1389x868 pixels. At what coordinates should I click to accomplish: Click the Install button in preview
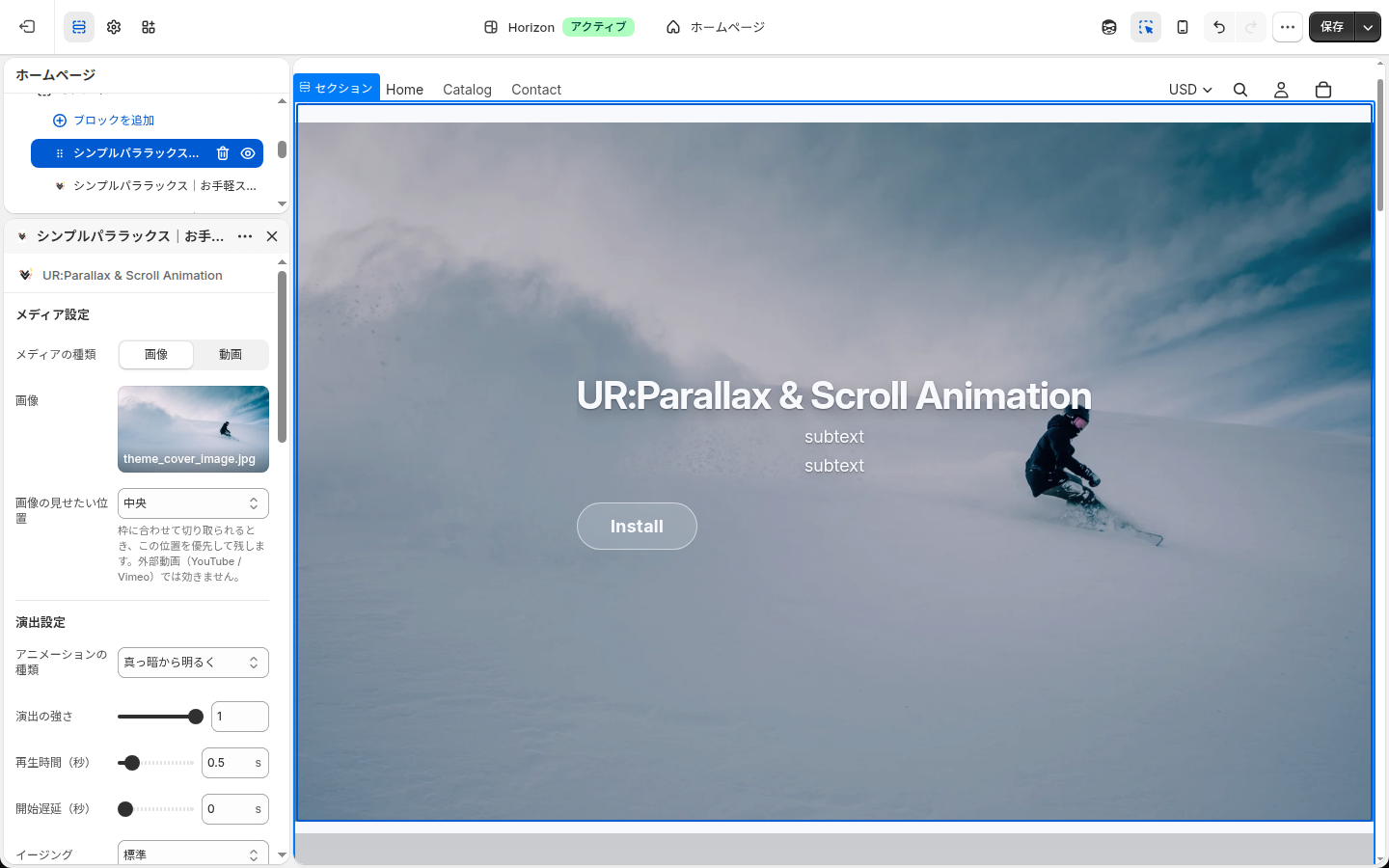click(637, 527)
